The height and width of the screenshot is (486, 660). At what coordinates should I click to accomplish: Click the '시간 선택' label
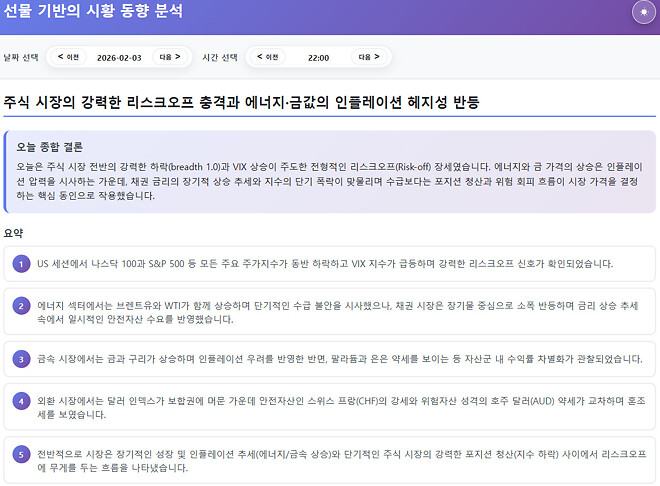pos(220,57)
